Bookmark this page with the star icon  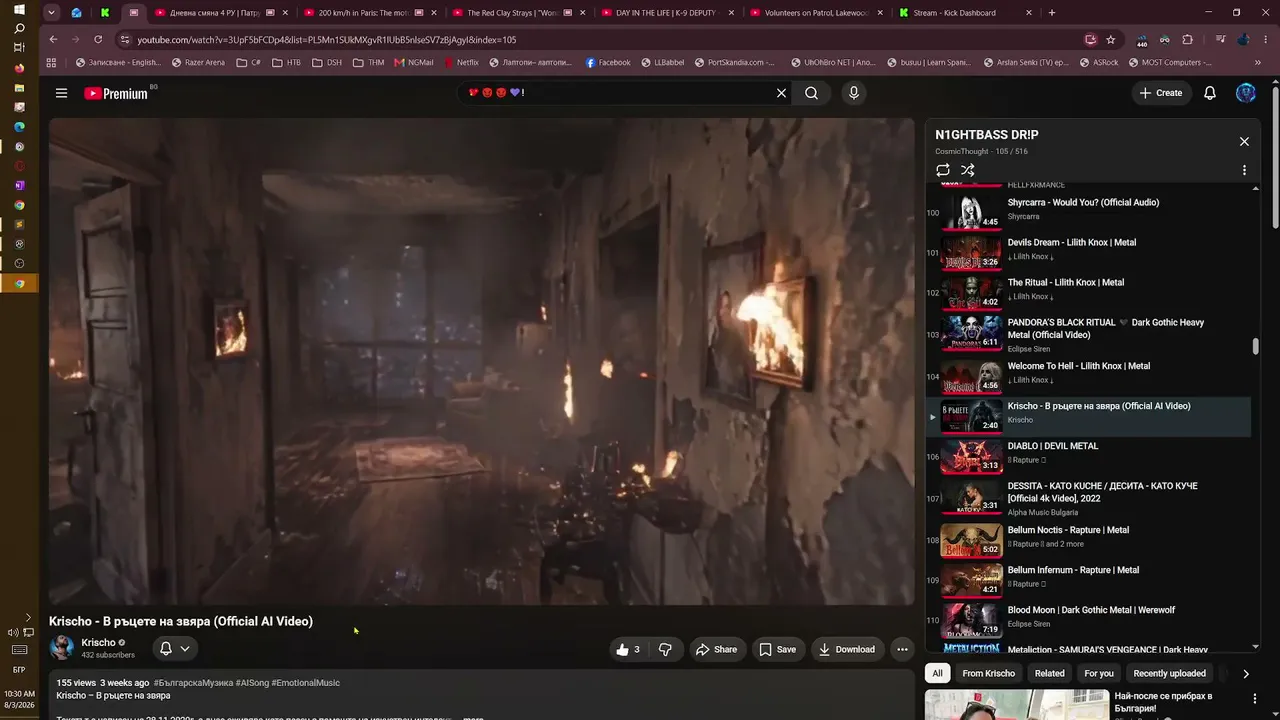(x=1111, y=39)
